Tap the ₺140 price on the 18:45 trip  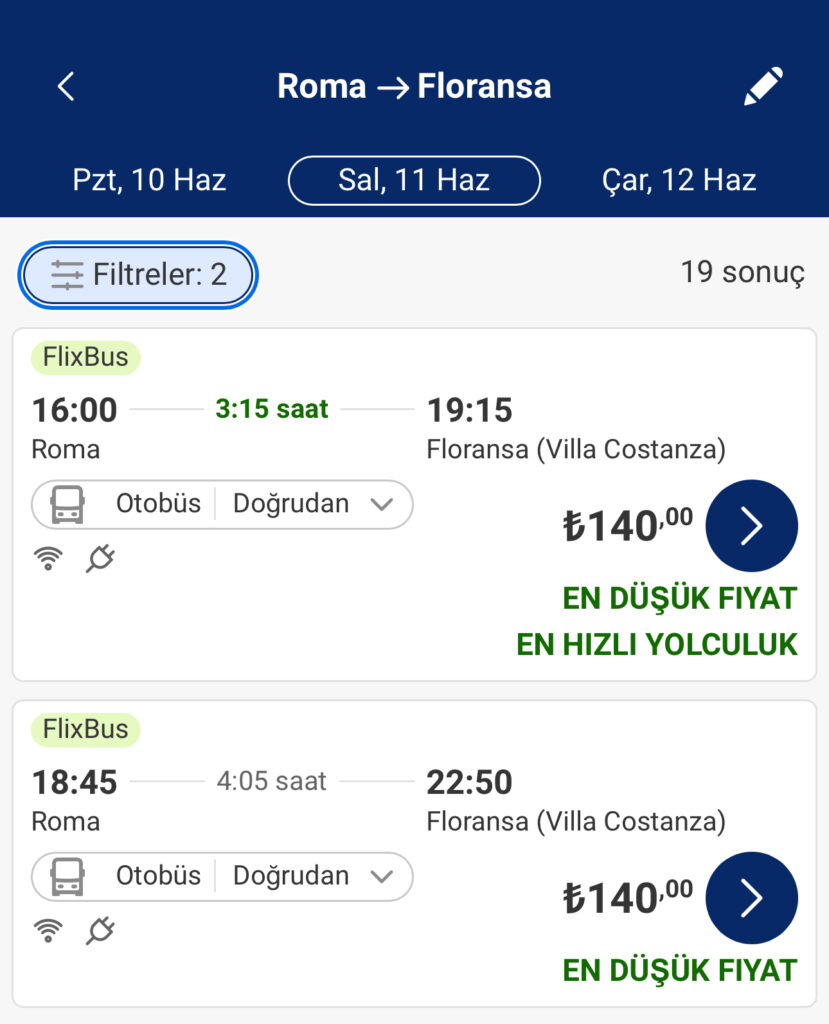pos(628,897)
